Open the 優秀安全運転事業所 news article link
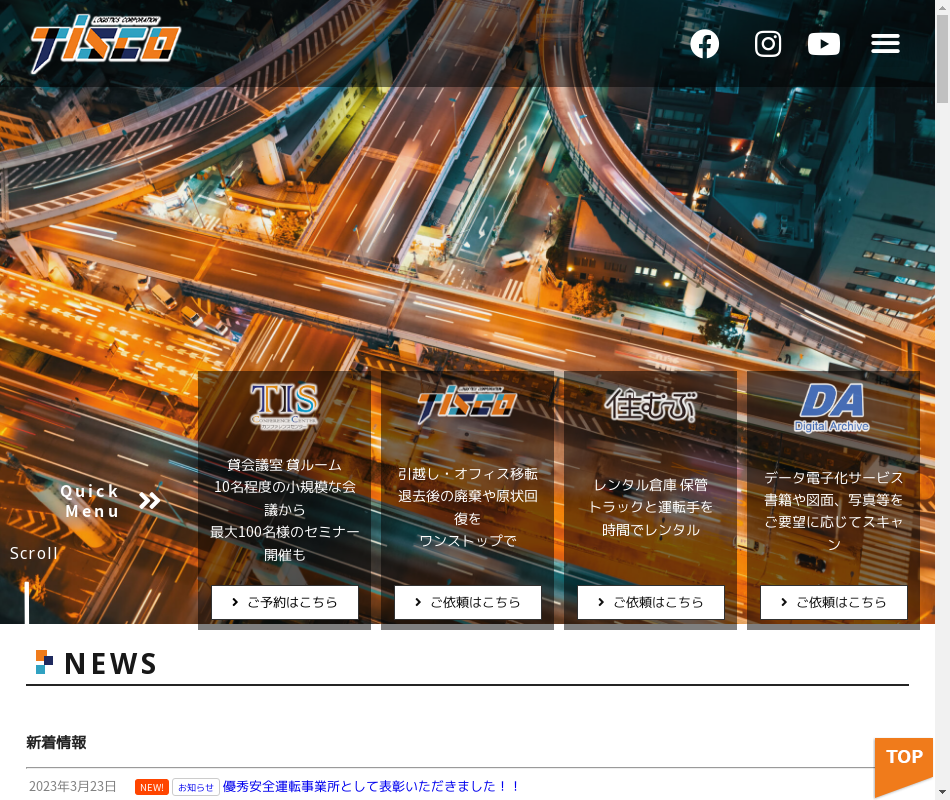The width and height of the screenshot is (950, 800). pyautogui.click(x=371, y=787)
